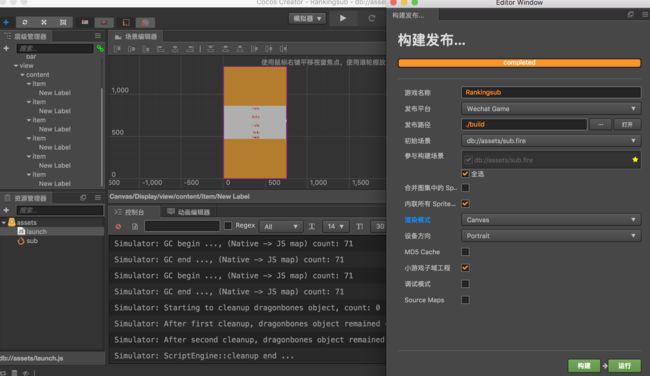Viewport: 650px width, 376px height.
Task: Open the build panel menu icon
Action: 645,15
